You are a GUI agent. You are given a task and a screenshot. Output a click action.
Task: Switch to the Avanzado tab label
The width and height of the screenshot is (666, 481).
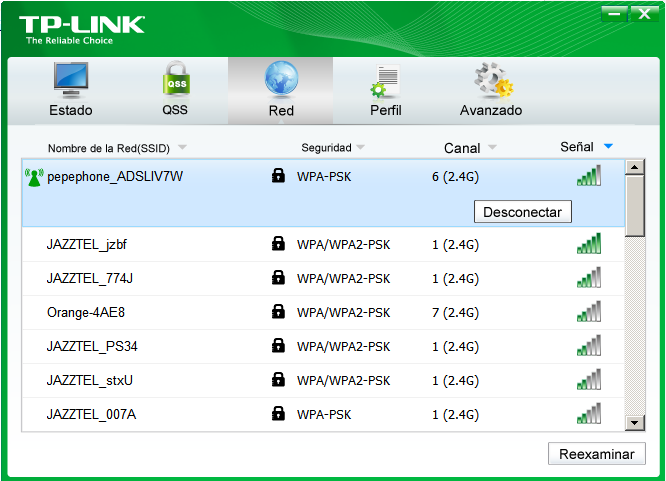coord(491,110)
